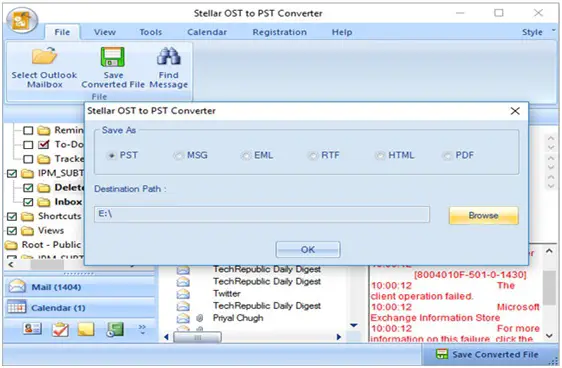This screenshot has height=368, width=562.
Task: Choose EML save format
Action: pos(257,156)
